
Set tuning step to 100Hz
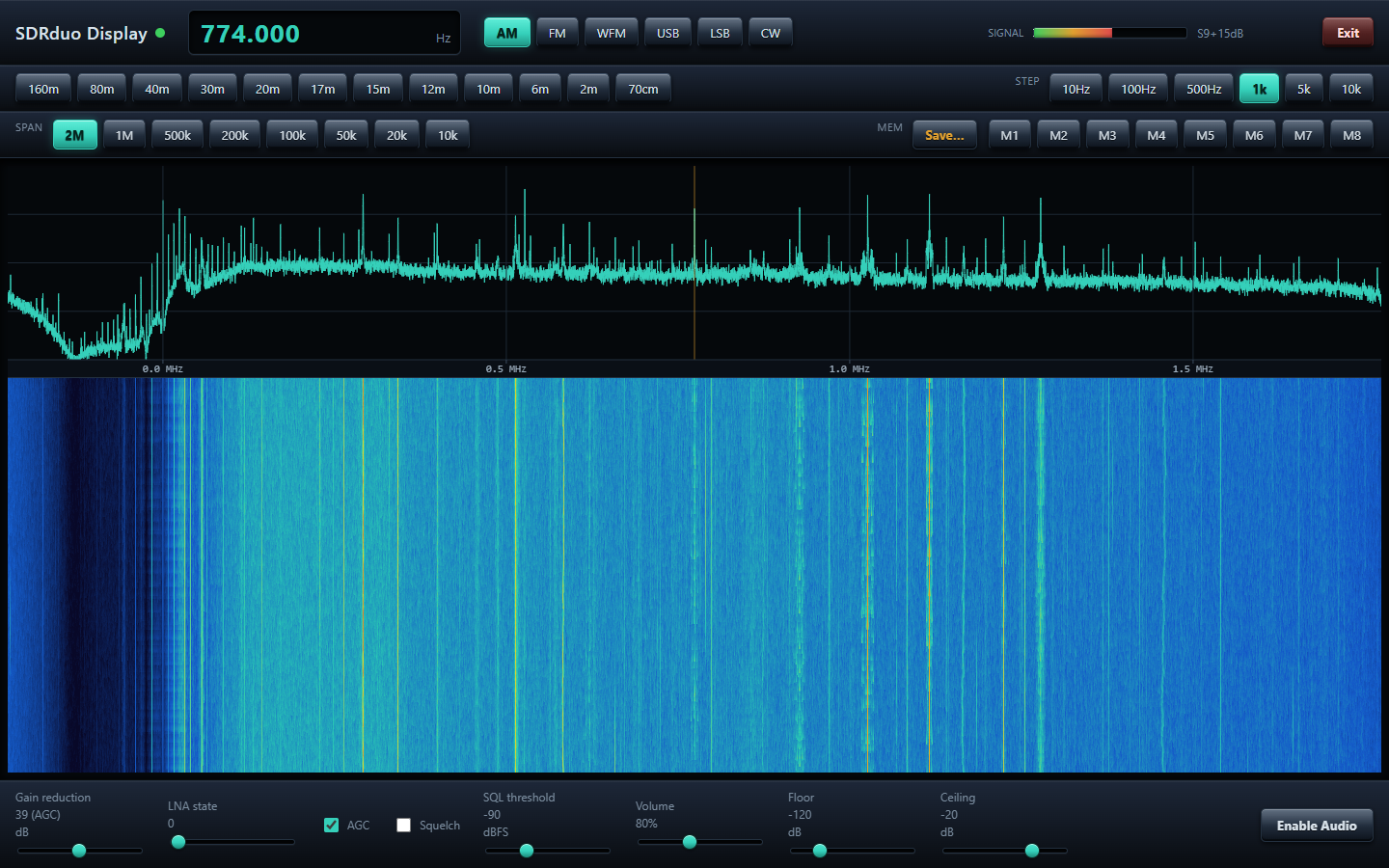(x=1138, y=89)
